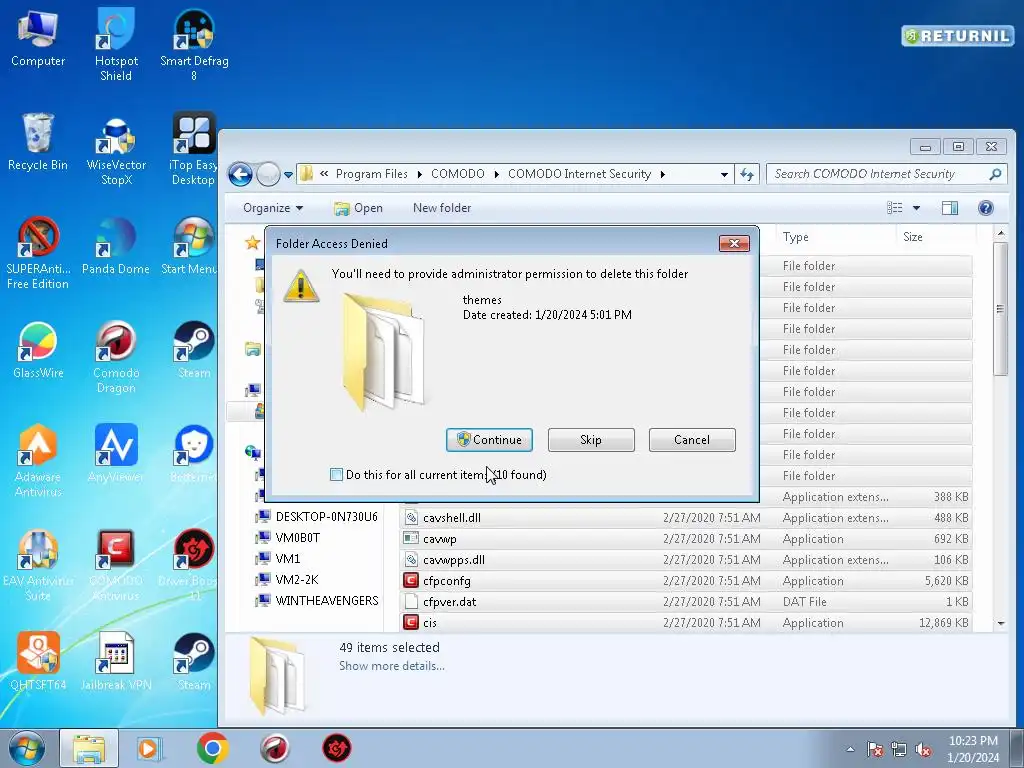The height and width of the screenshot is (768, 1024).
Task: Expand arrow after COMODO Internet Security breadcrumb
Action: tap(663, 174)
